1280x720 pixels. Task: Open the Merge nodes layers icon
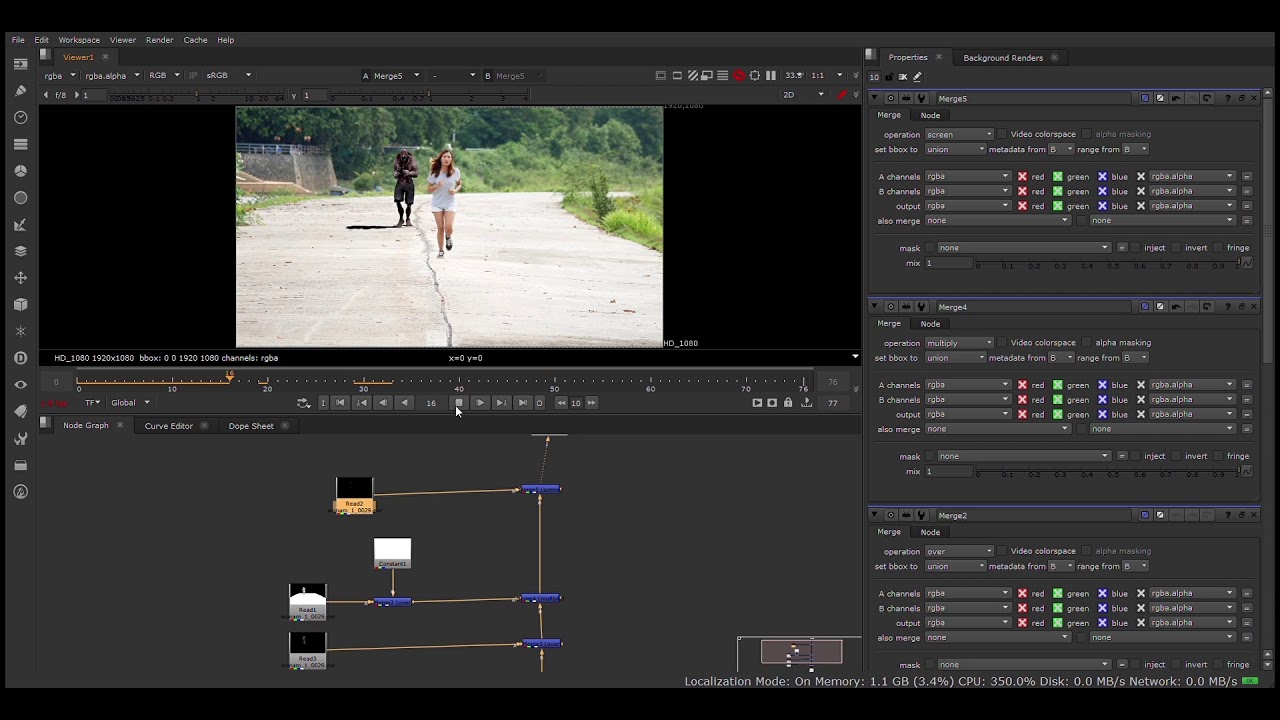tap(20, 251)
